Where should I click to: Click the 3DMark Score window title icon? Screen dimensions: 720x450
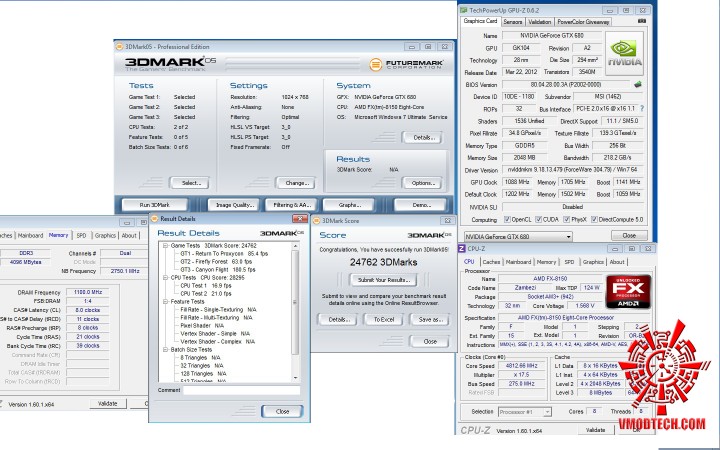(316, 221)
